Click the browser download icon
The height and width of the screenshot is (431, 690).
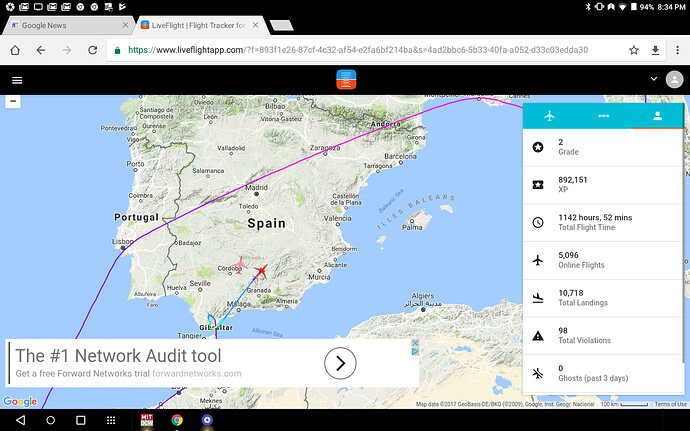[655, 50]
